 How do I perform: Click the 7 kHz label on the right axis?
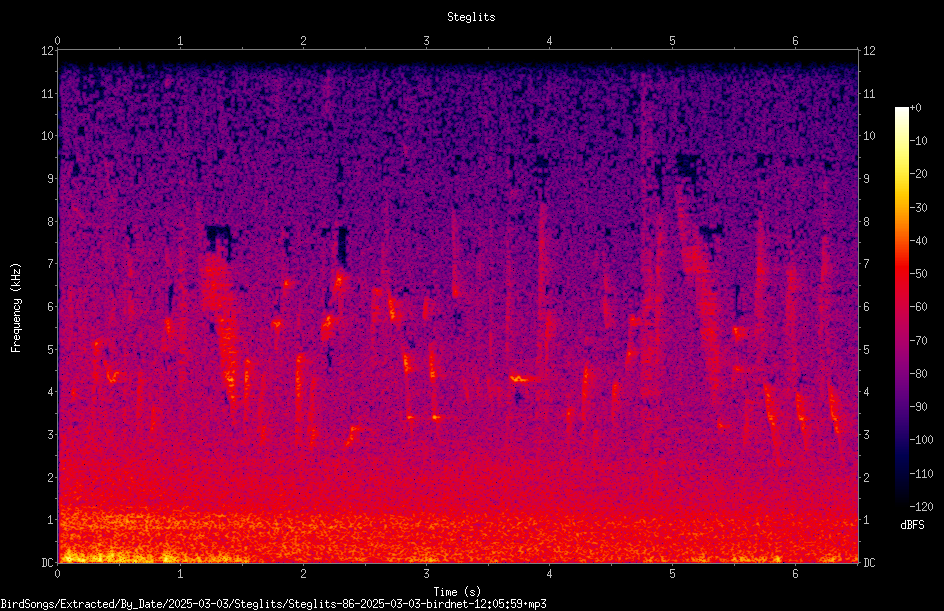tap(866, 264)
